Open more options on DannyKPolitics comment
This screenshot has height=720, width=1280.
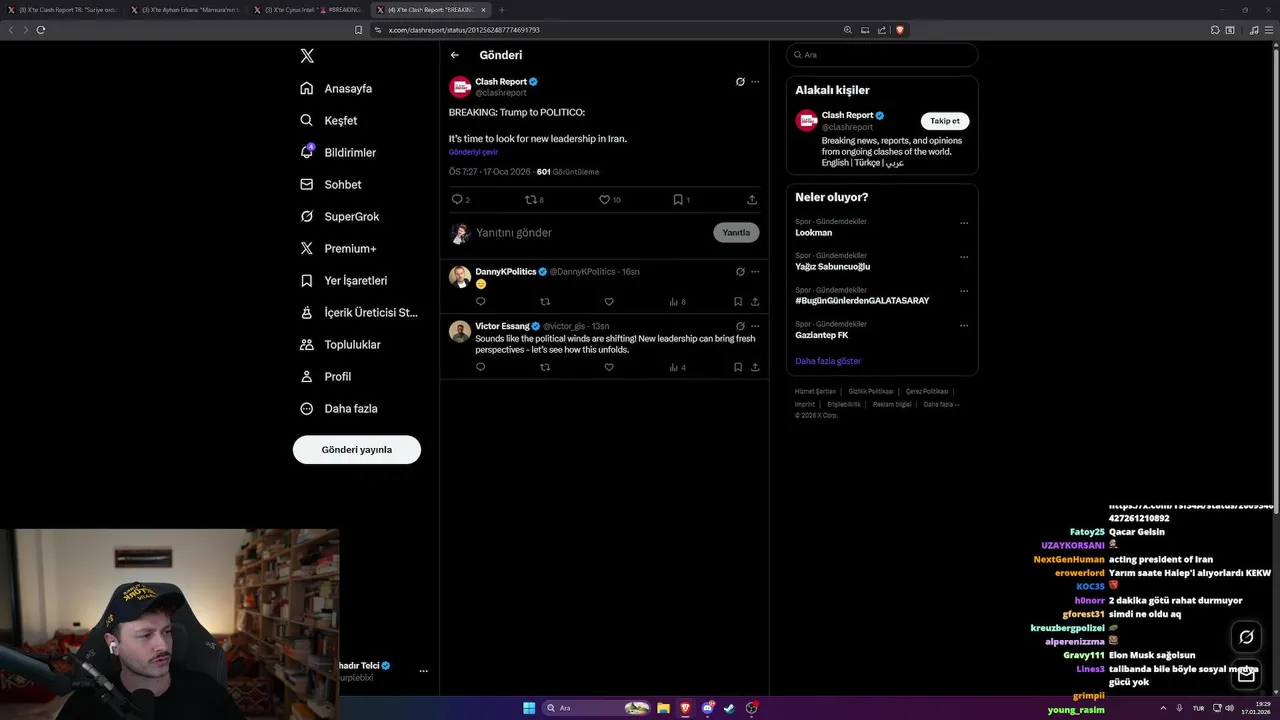tap(755, 272)
